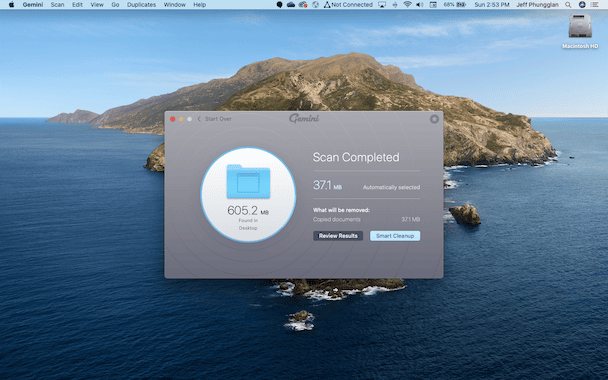608x380 pixels.
Task: Open the Siri icon in menu bar
Action: pos(582,5)
